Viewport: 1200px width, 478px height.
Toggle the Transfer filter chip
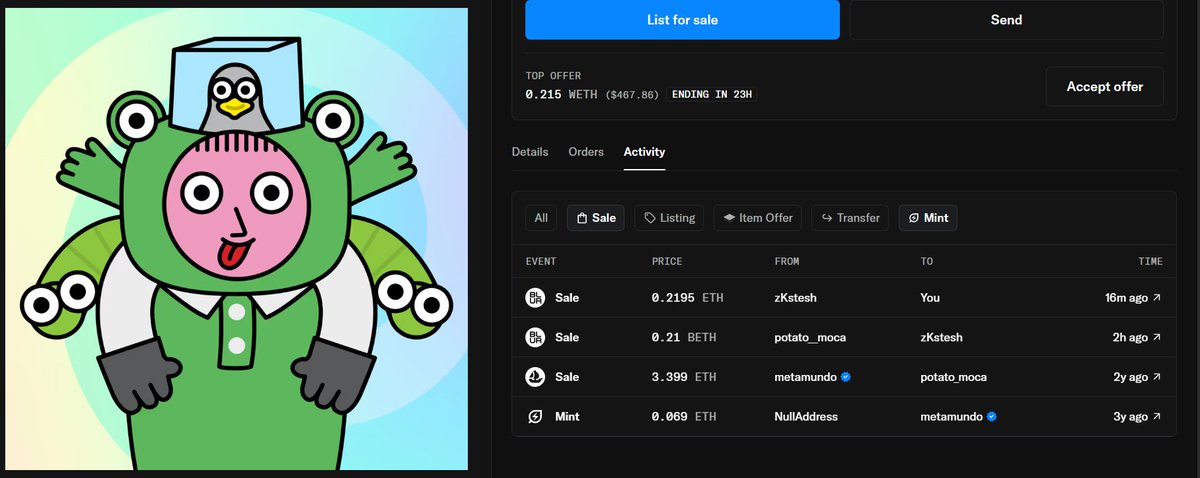(849, 218)
